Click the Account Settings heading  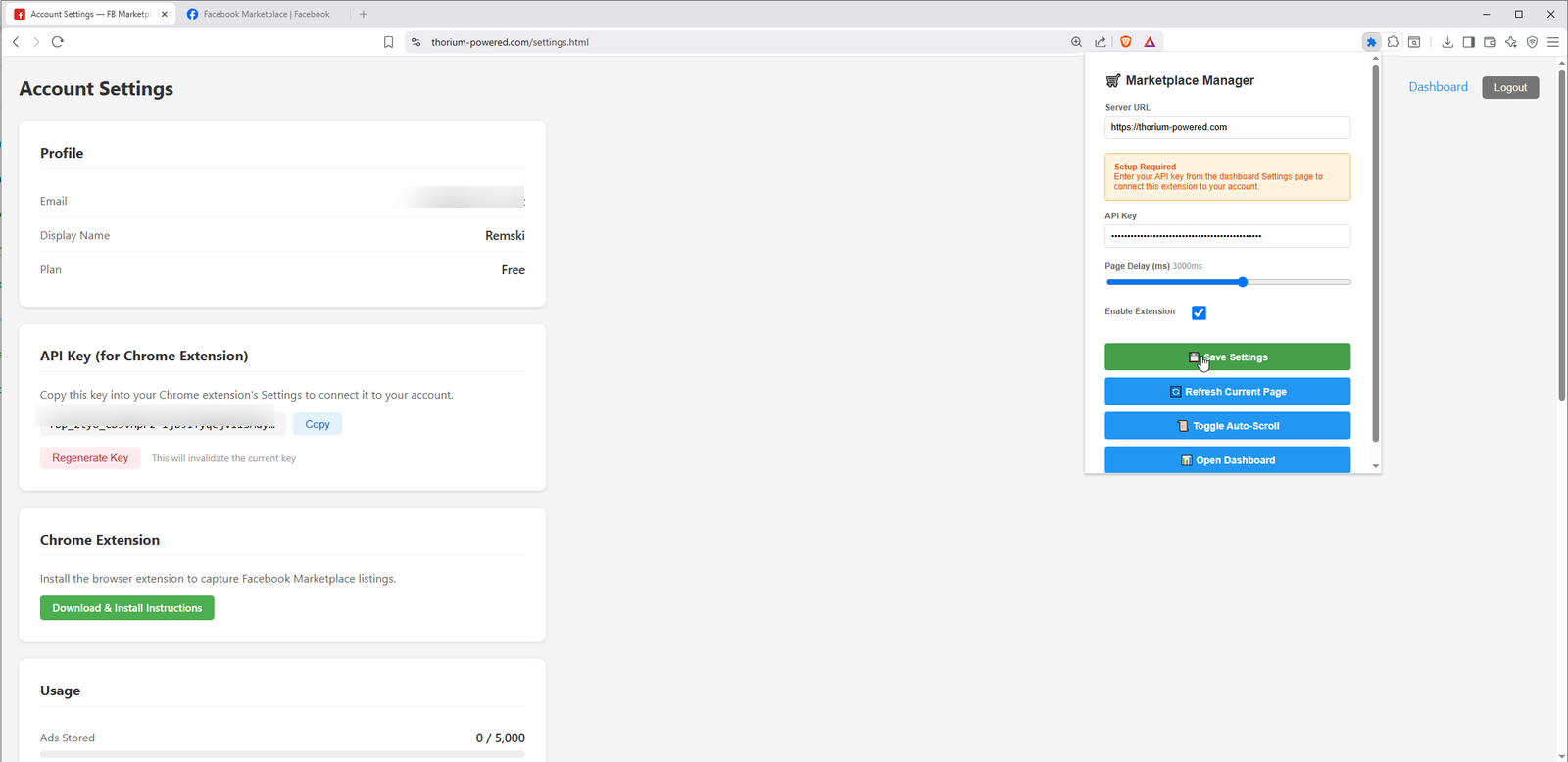[x=96, y=88]
